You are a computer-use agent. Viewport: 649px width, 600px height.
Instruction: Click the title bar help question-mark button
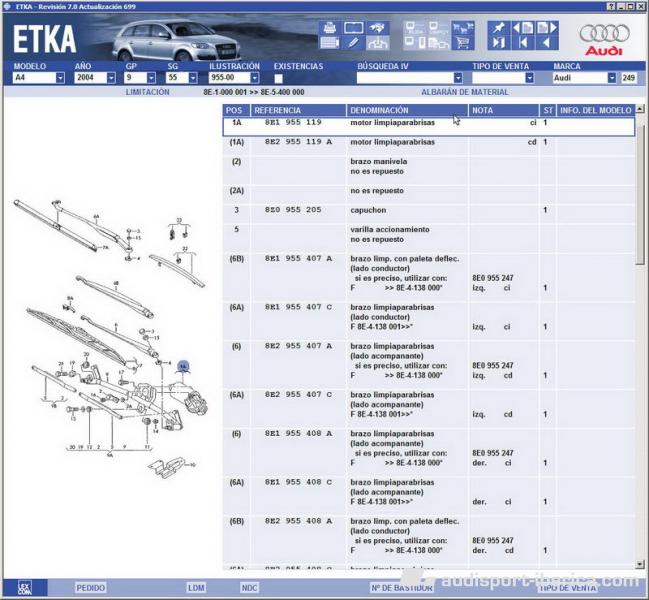tap(611, 6)
